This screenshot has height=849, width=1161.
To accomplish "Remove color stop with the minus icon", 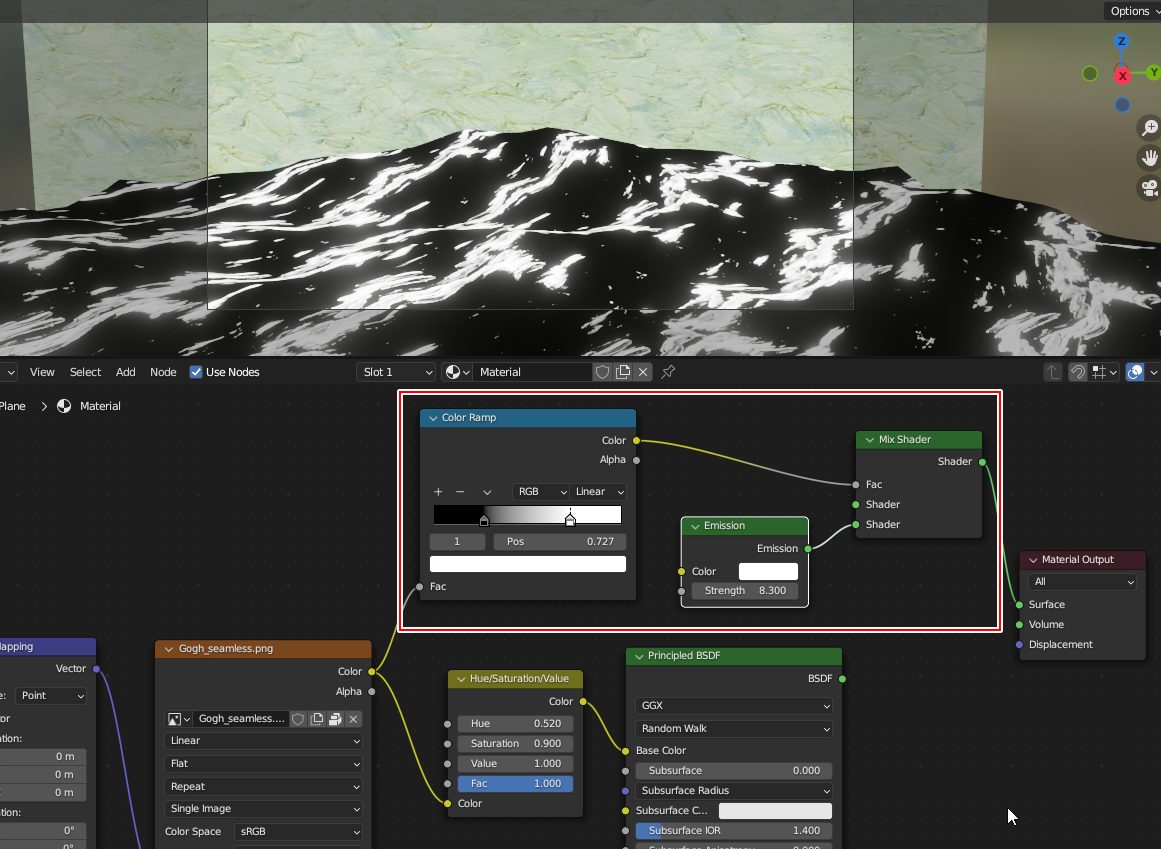I will (x=460, y=492).
